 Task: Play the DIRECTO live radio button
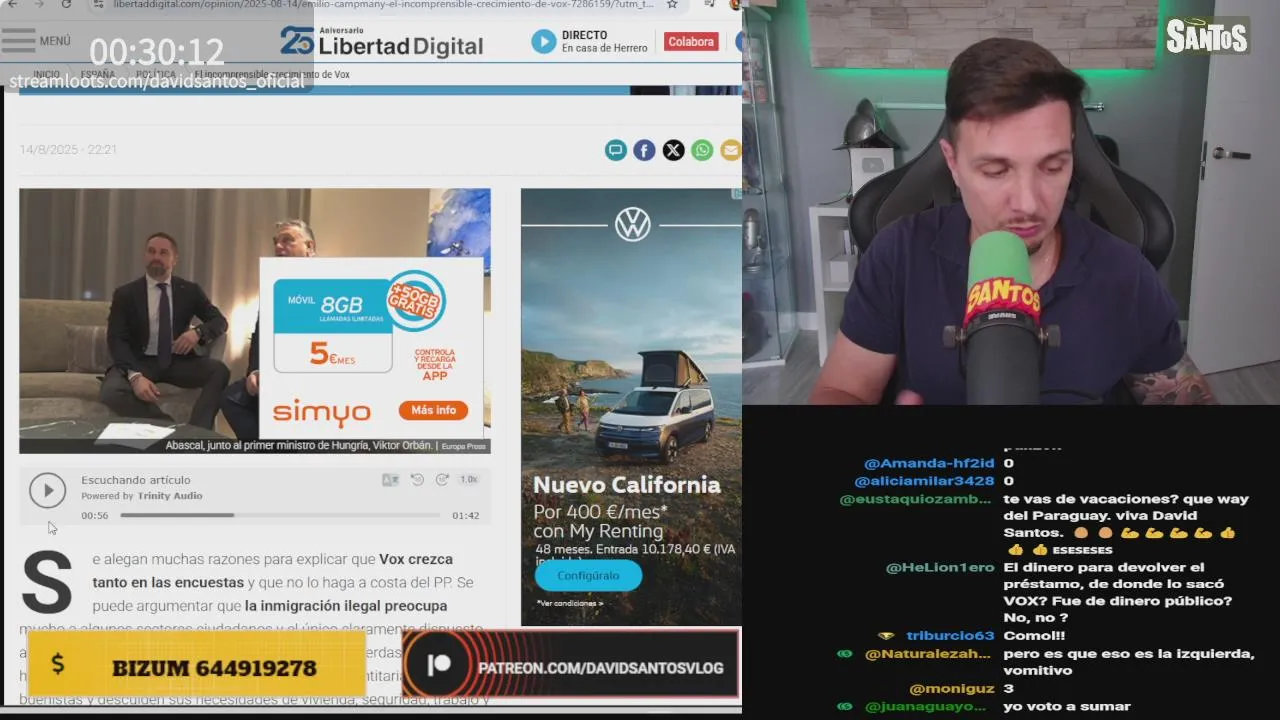(x=543, y=41)
